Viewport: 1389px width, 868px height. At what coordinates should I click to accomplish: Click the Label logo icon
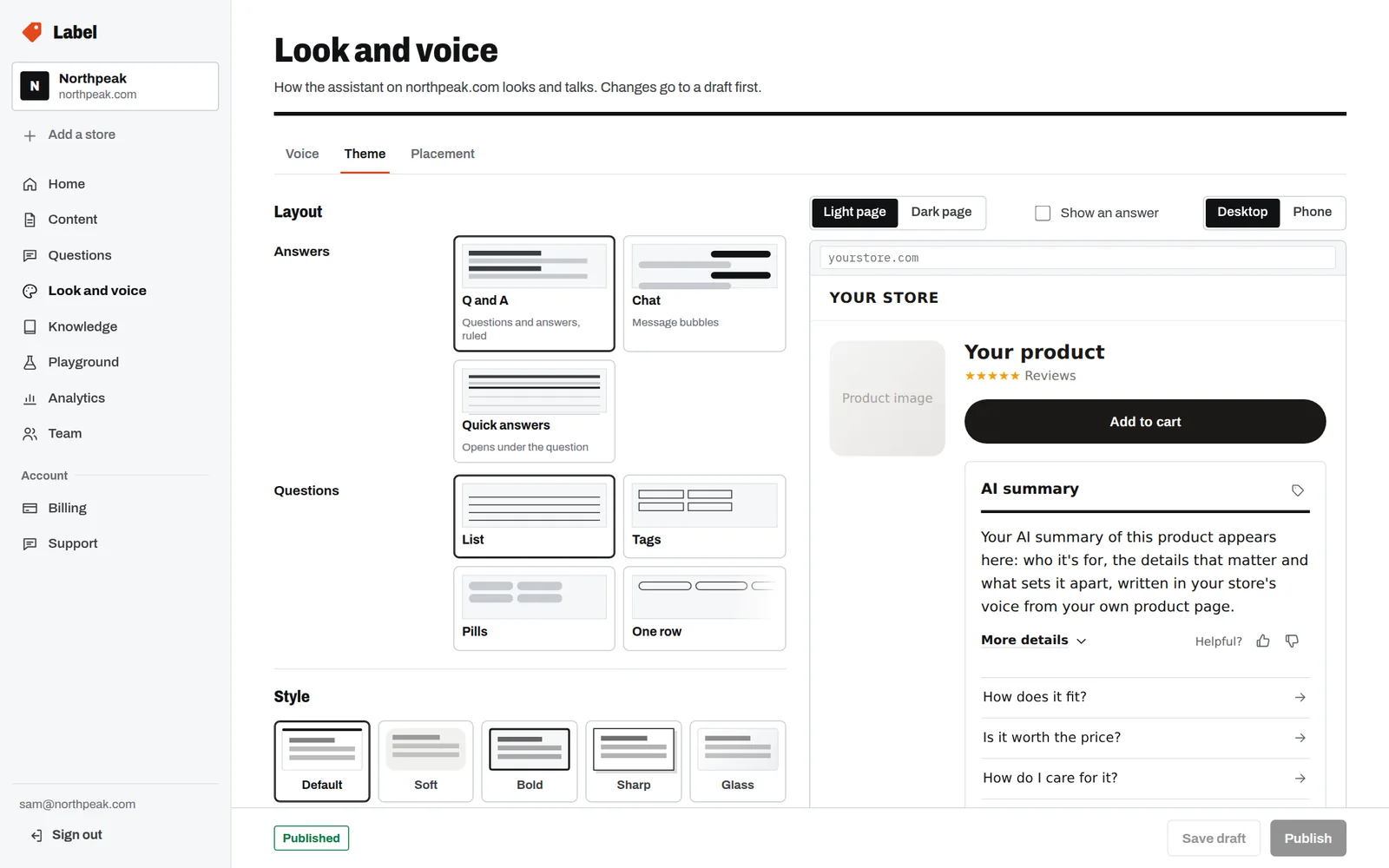pos(32,32)
